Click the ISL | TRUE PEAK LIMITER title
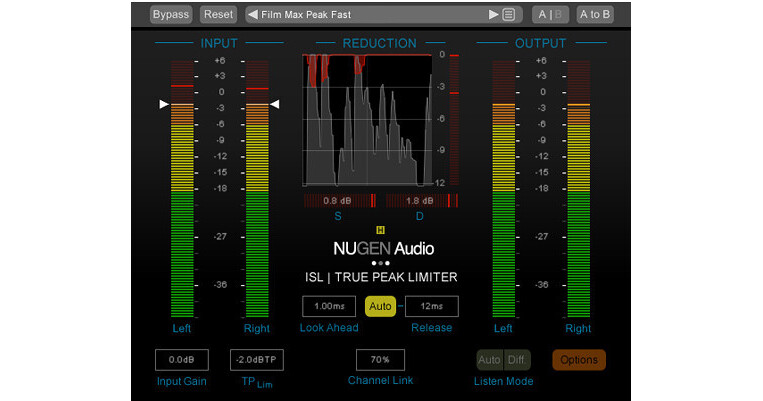The width and height of the screenshot is (763, 401). coord(381,277)
